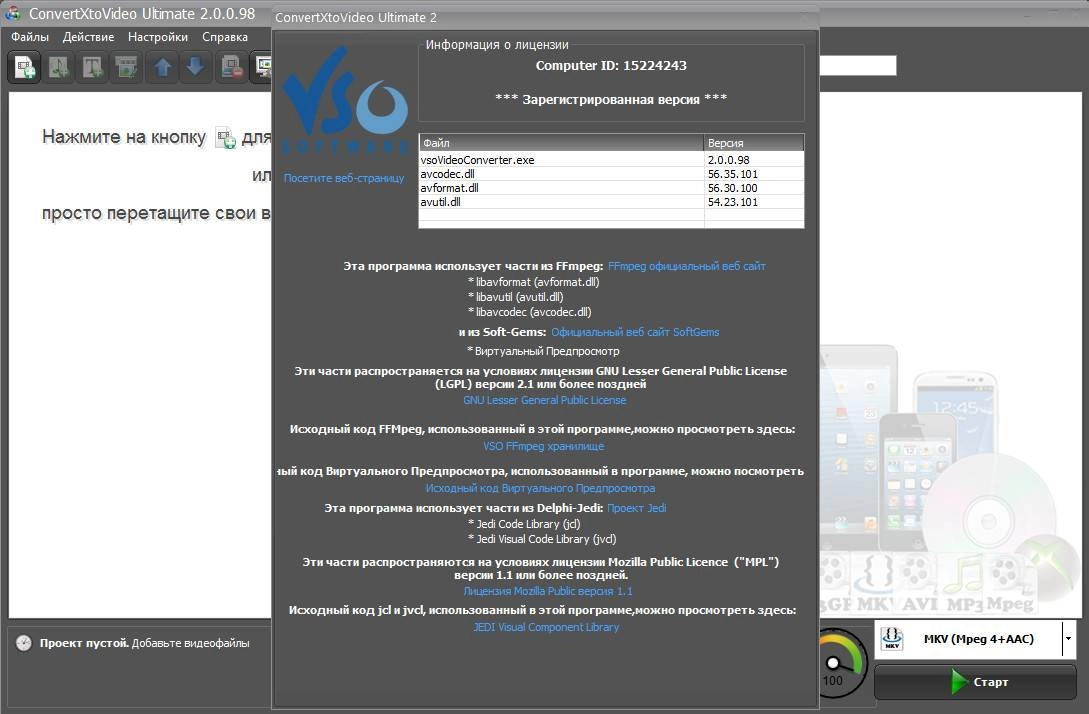Open the Справка menu

pyautogui.click(x=225, y=37)
